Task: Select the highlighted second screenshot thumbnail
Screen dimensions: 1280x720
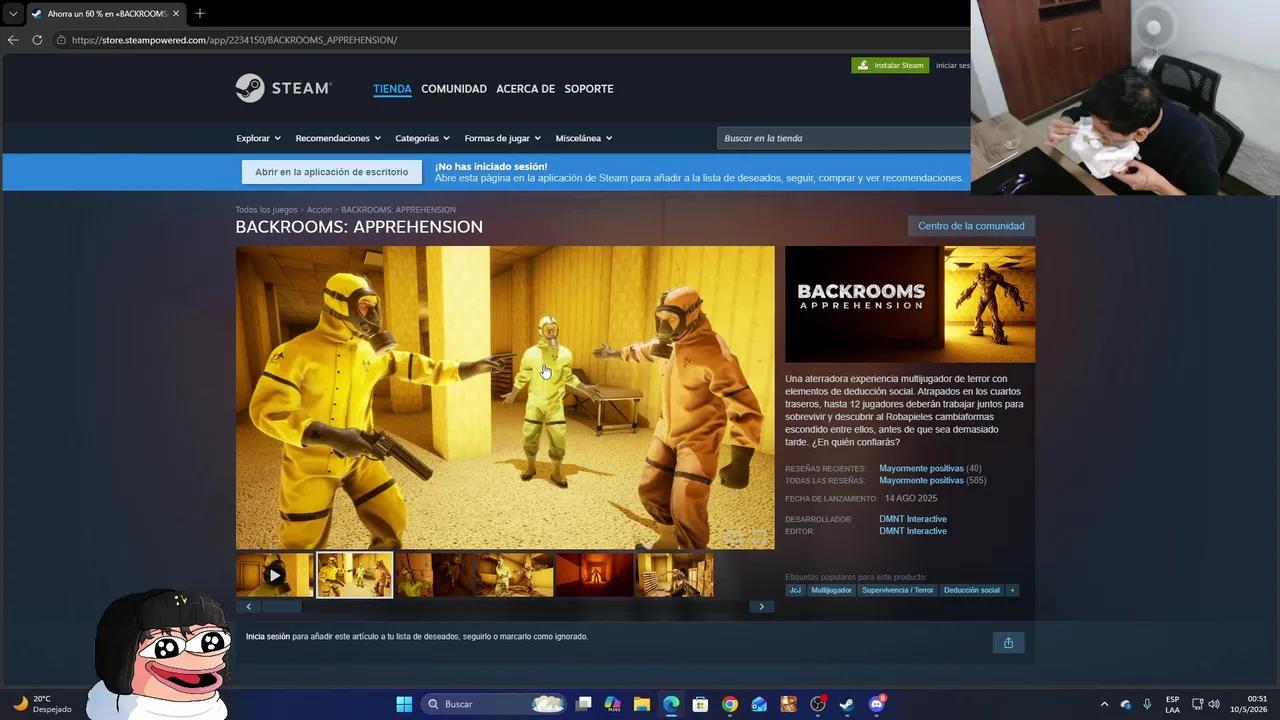Action: [x=355, y=575]
